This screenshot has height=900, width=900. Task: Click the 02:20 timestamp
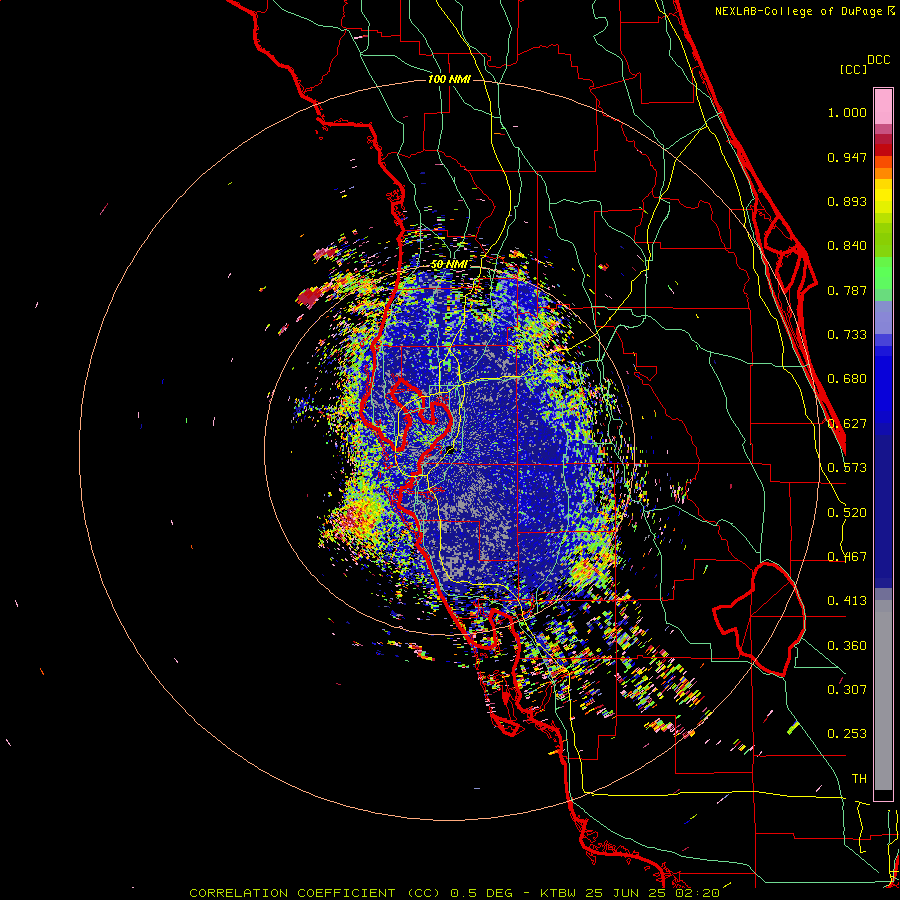coord(697,893)
